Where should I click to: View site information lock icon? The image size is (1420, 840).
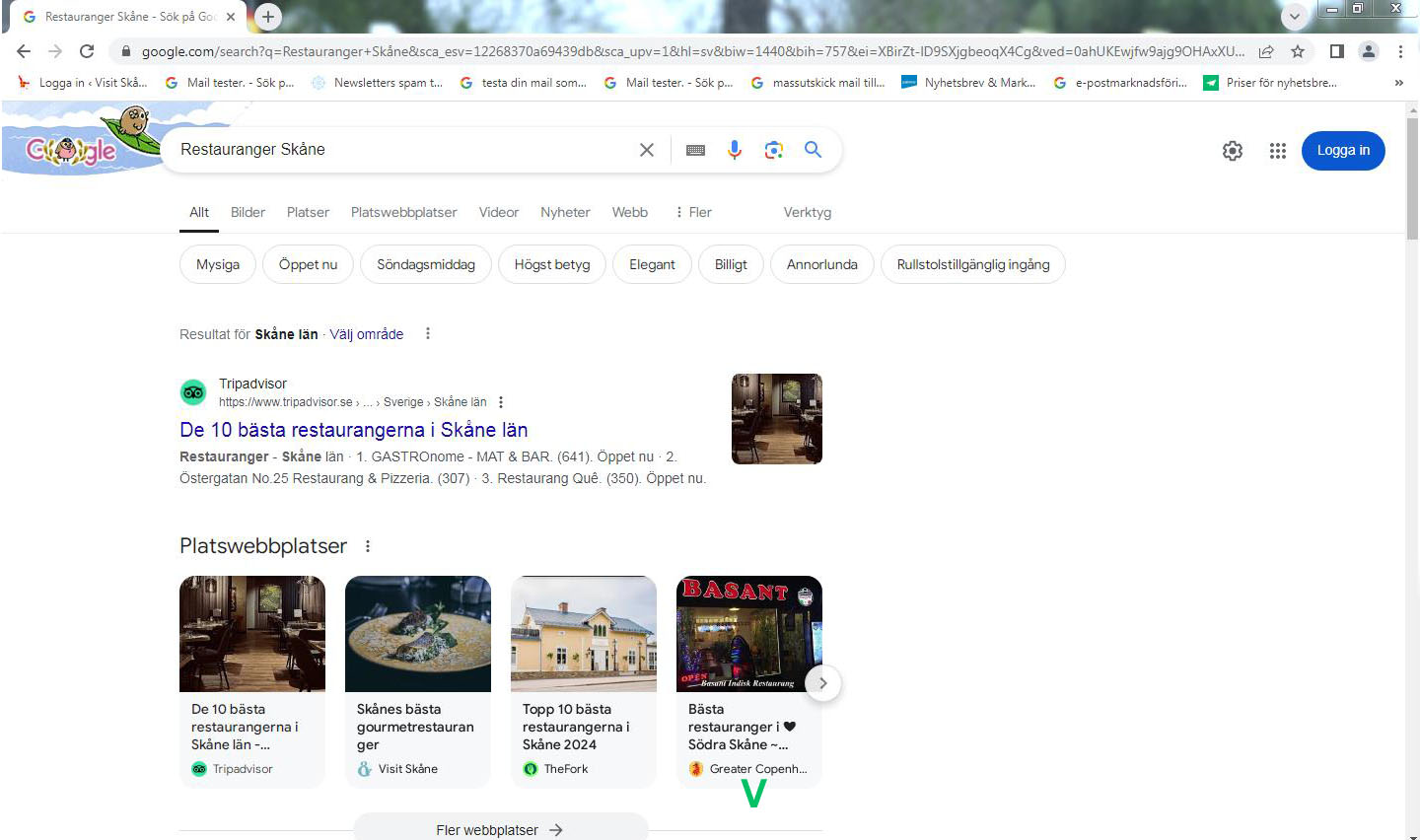tap(125, 51)
